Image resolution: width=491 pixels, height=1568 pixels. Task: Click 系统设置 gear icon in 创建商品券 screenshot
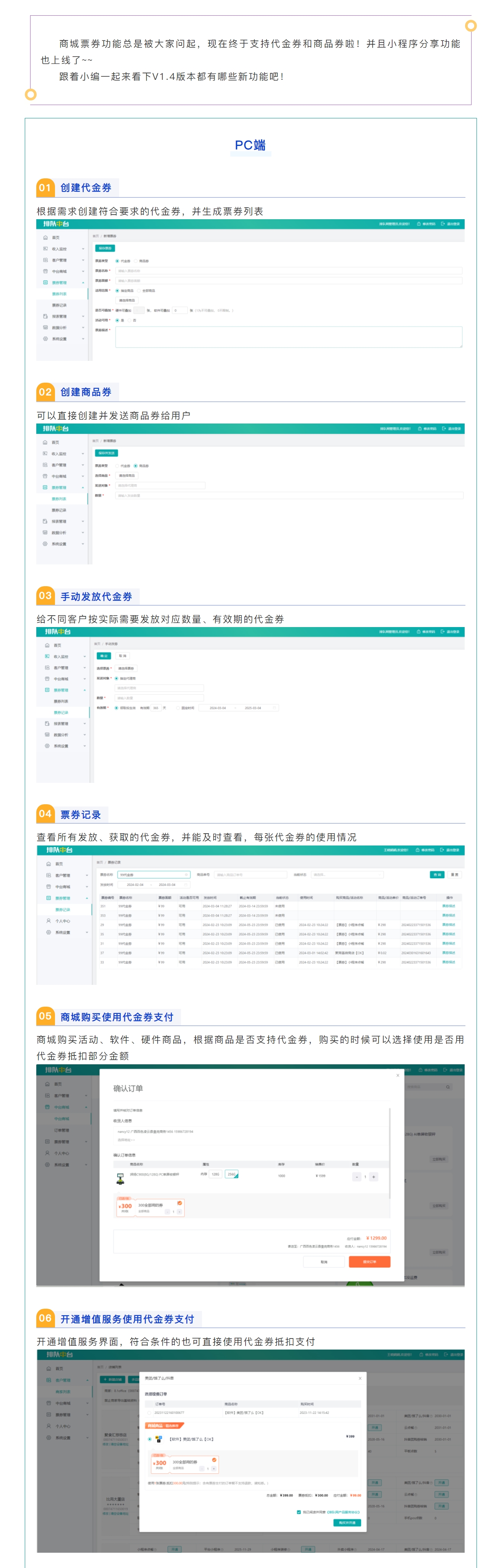point(45,543)
